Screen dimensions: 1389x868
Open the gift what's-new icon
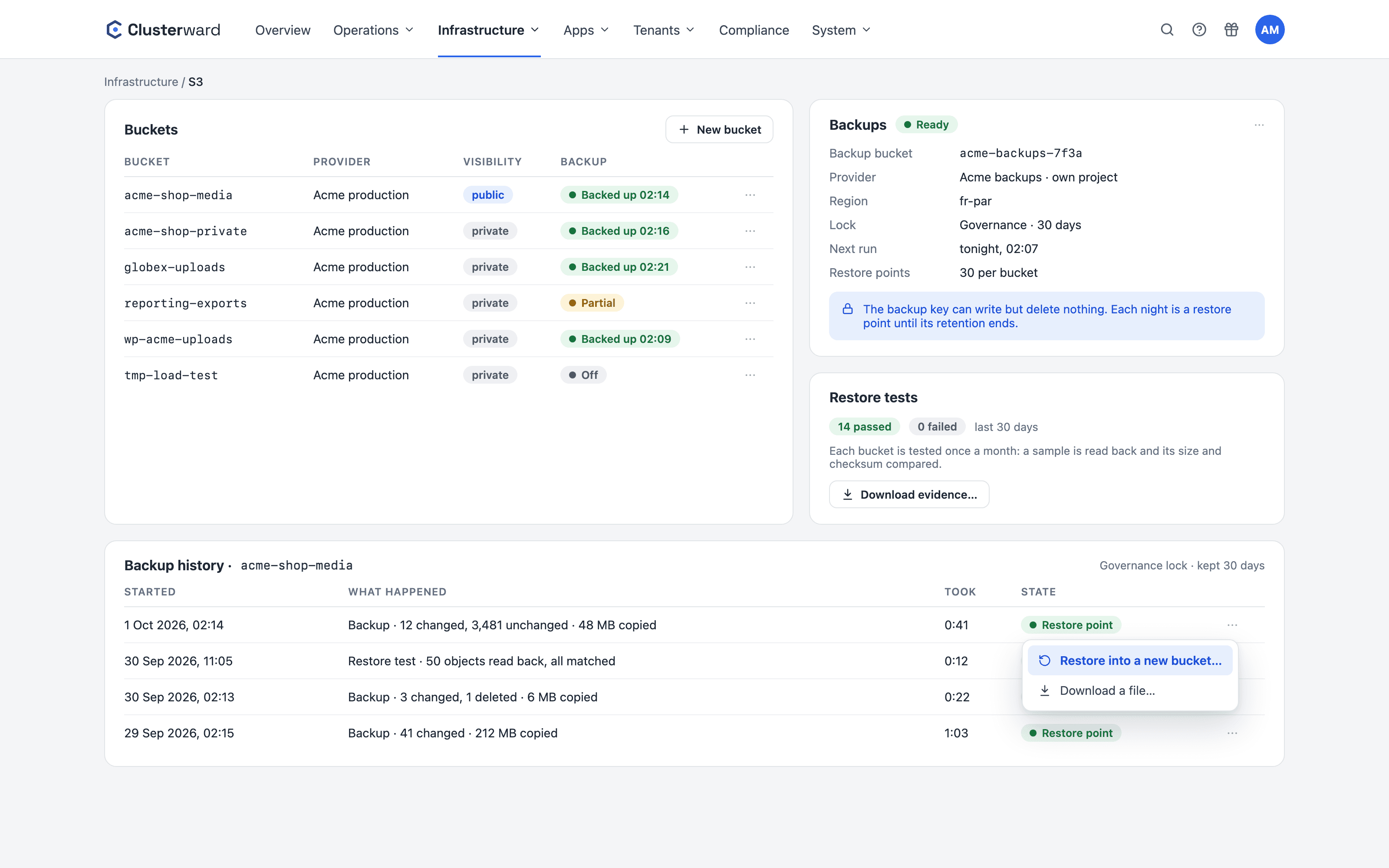click(1231, 30)
